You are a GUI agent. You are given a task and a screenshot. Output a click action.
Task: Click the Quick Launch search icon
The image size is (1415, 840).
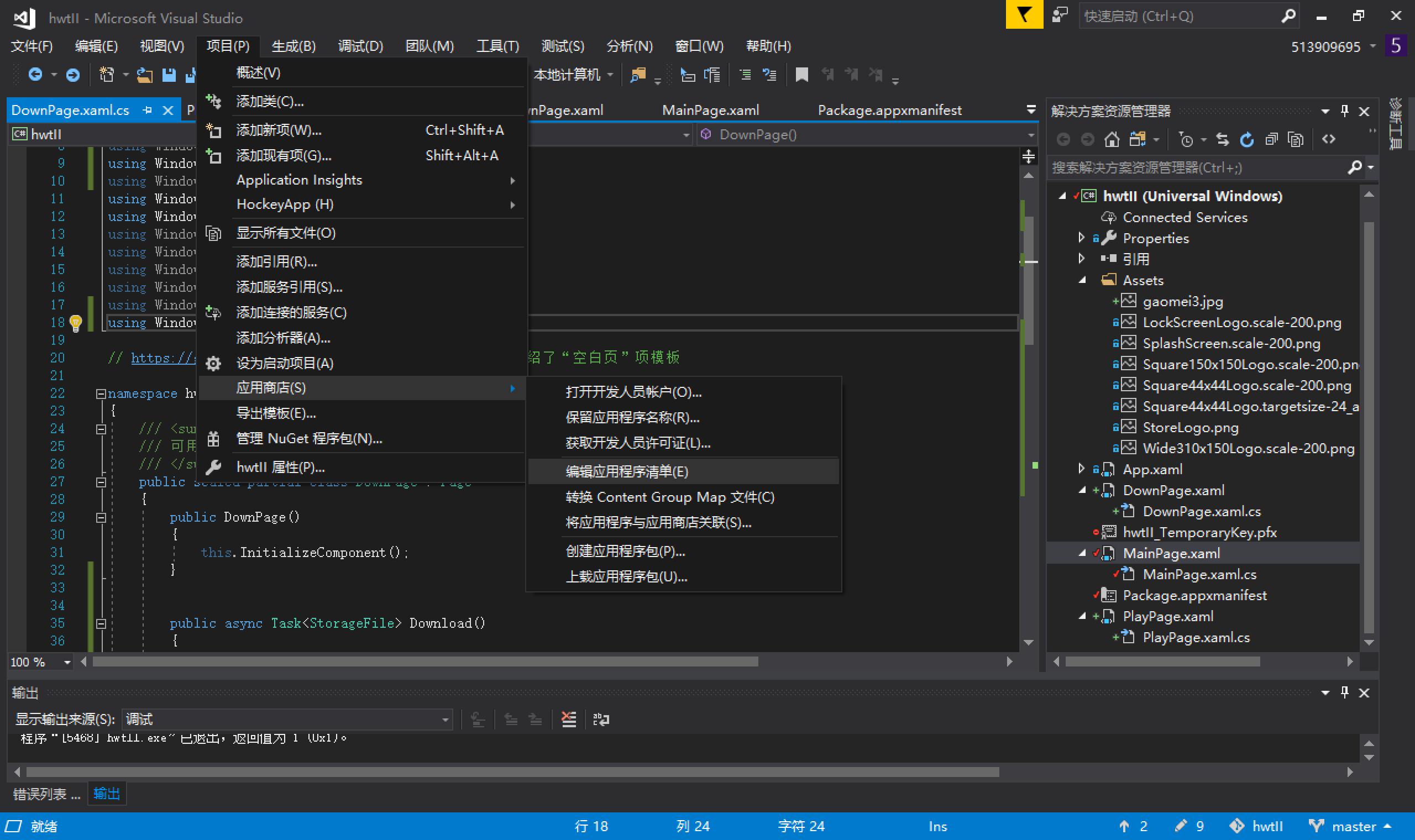coord(1288,16)
